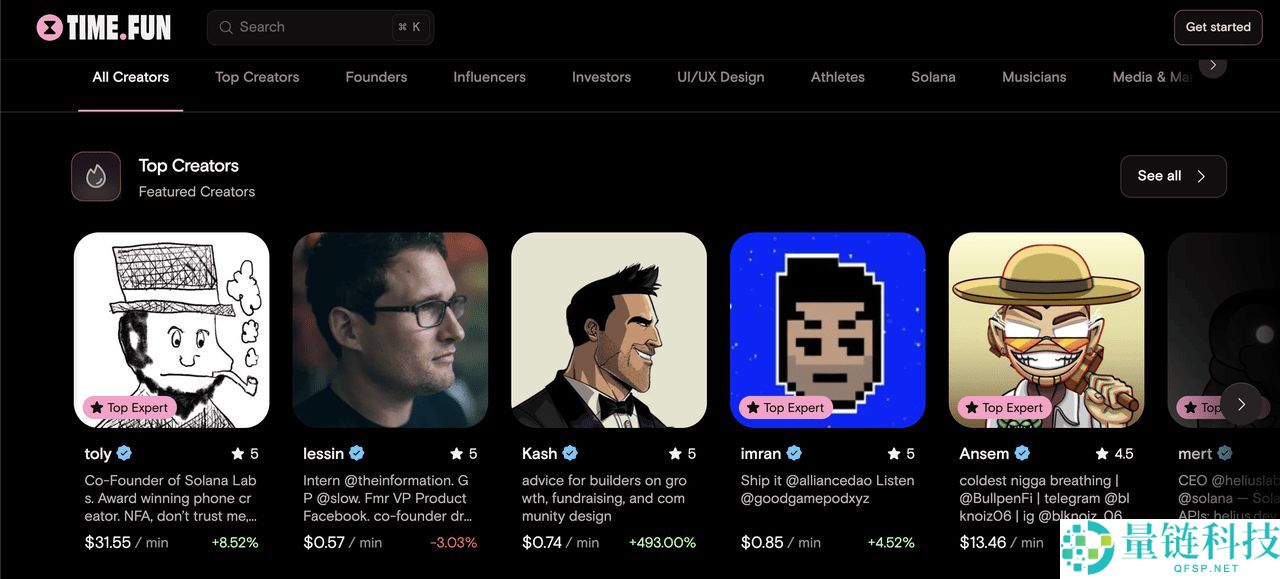Click the Top Expert badge on imran's card
Screen dimensions: 1280x579
coord(785,407)
